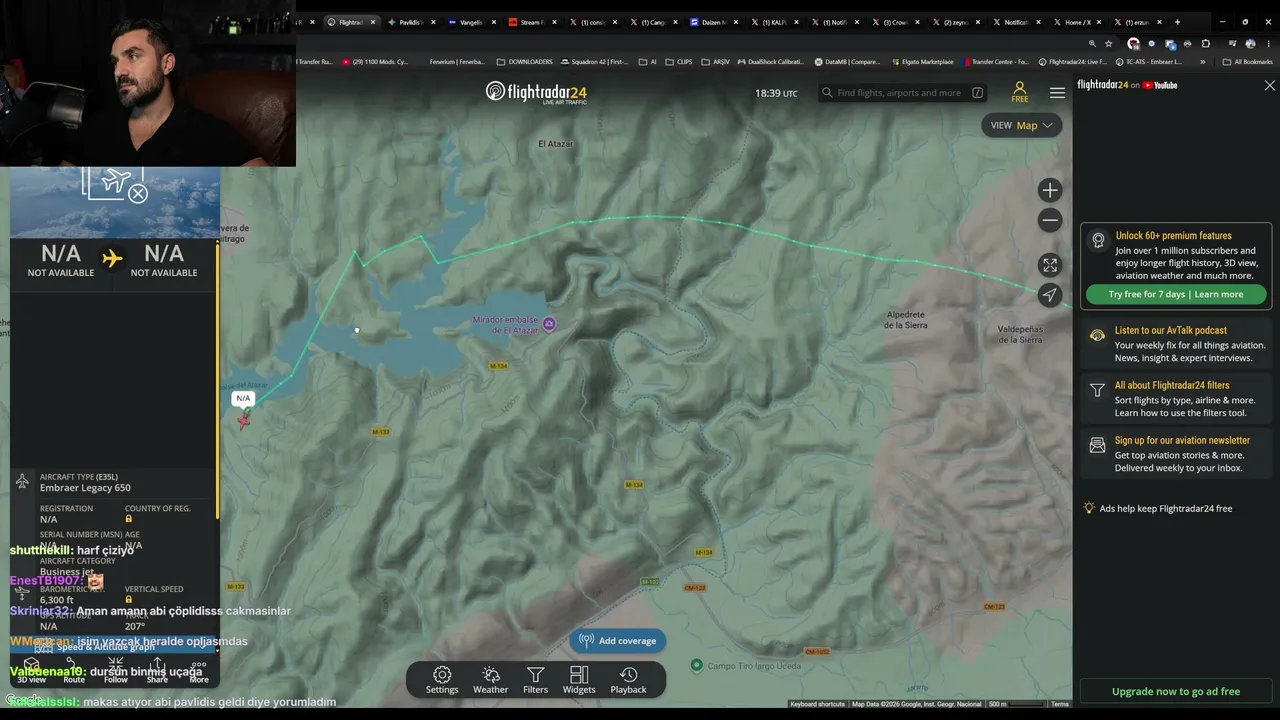The height and width of the screenshot is (720, 1280).
Task: Click the Add coverage button
Action: pos(618,641)
